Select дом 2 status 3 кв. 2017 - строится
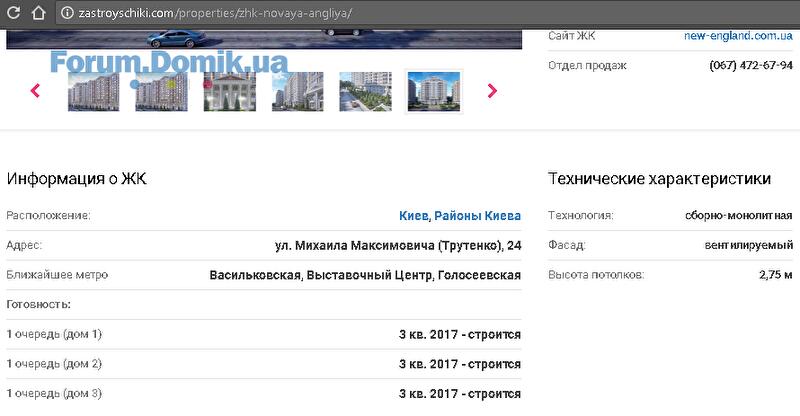Image resolution: width=800 pixels, height=416 pixels. [x=460, y=364]
